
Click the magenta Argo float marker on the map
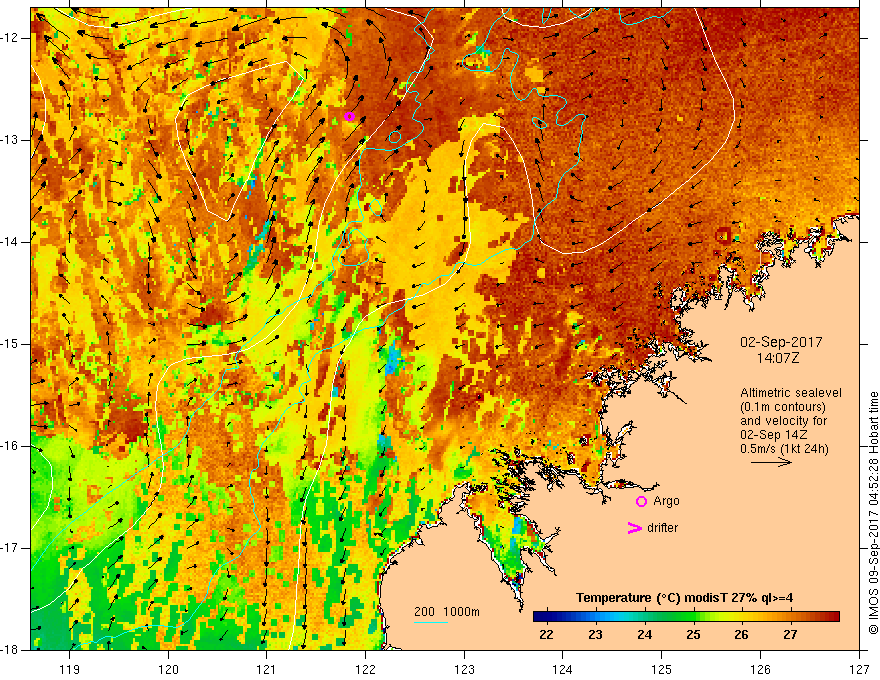(349, 117)
